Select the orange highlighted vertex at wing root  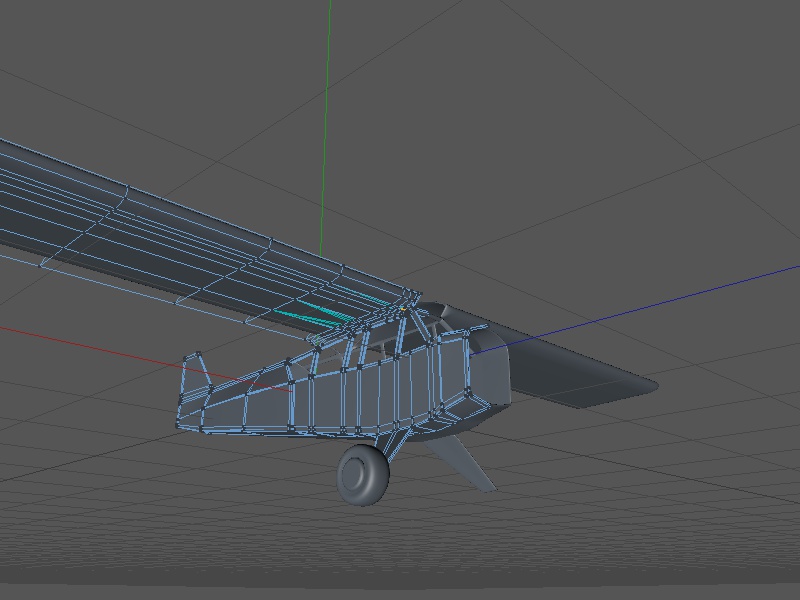[403, 309]
